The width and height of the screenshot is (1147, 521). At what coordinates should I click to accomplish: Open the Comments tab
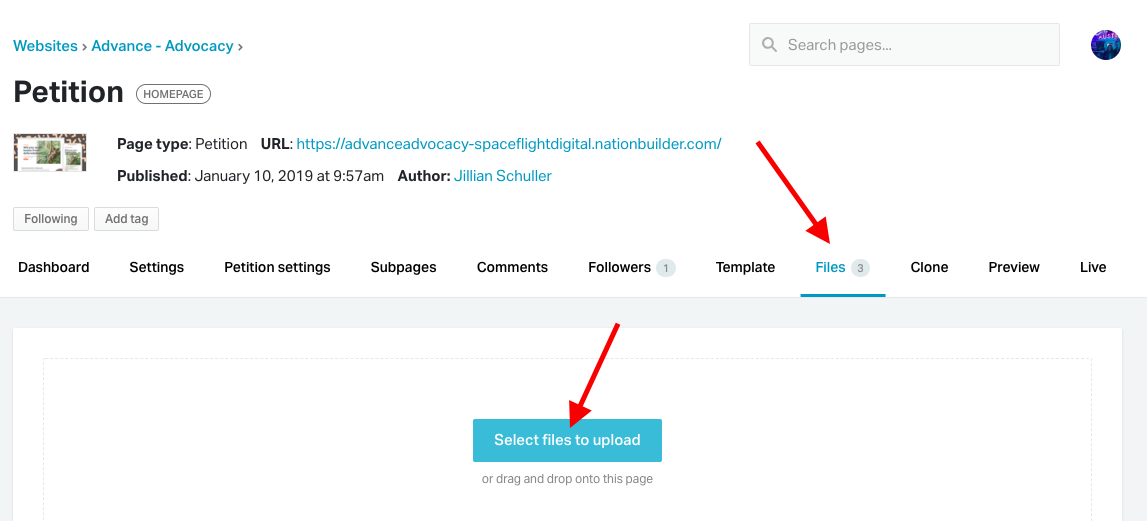click(x=512, y=267)
